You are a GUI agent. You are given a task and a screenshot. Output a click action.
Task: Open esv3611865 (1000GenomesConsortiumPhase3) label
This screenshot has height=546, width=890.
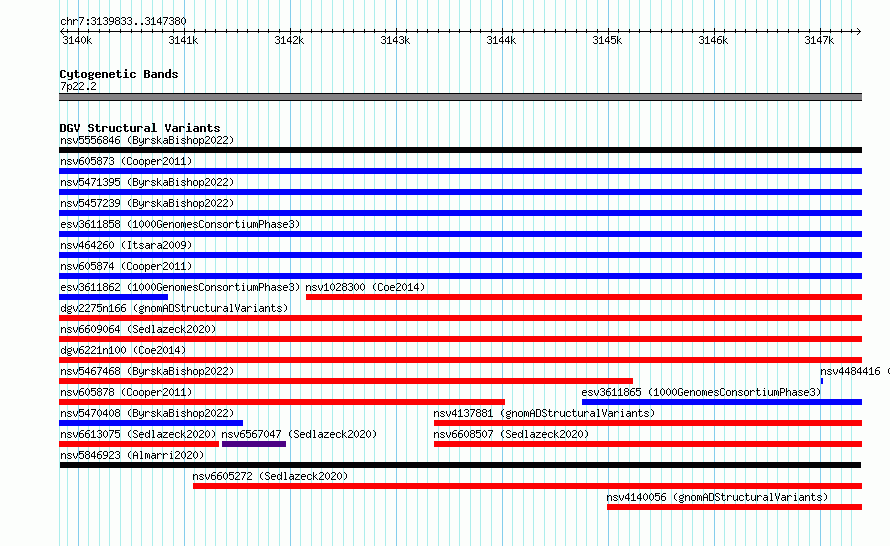[x=701, y=392]
